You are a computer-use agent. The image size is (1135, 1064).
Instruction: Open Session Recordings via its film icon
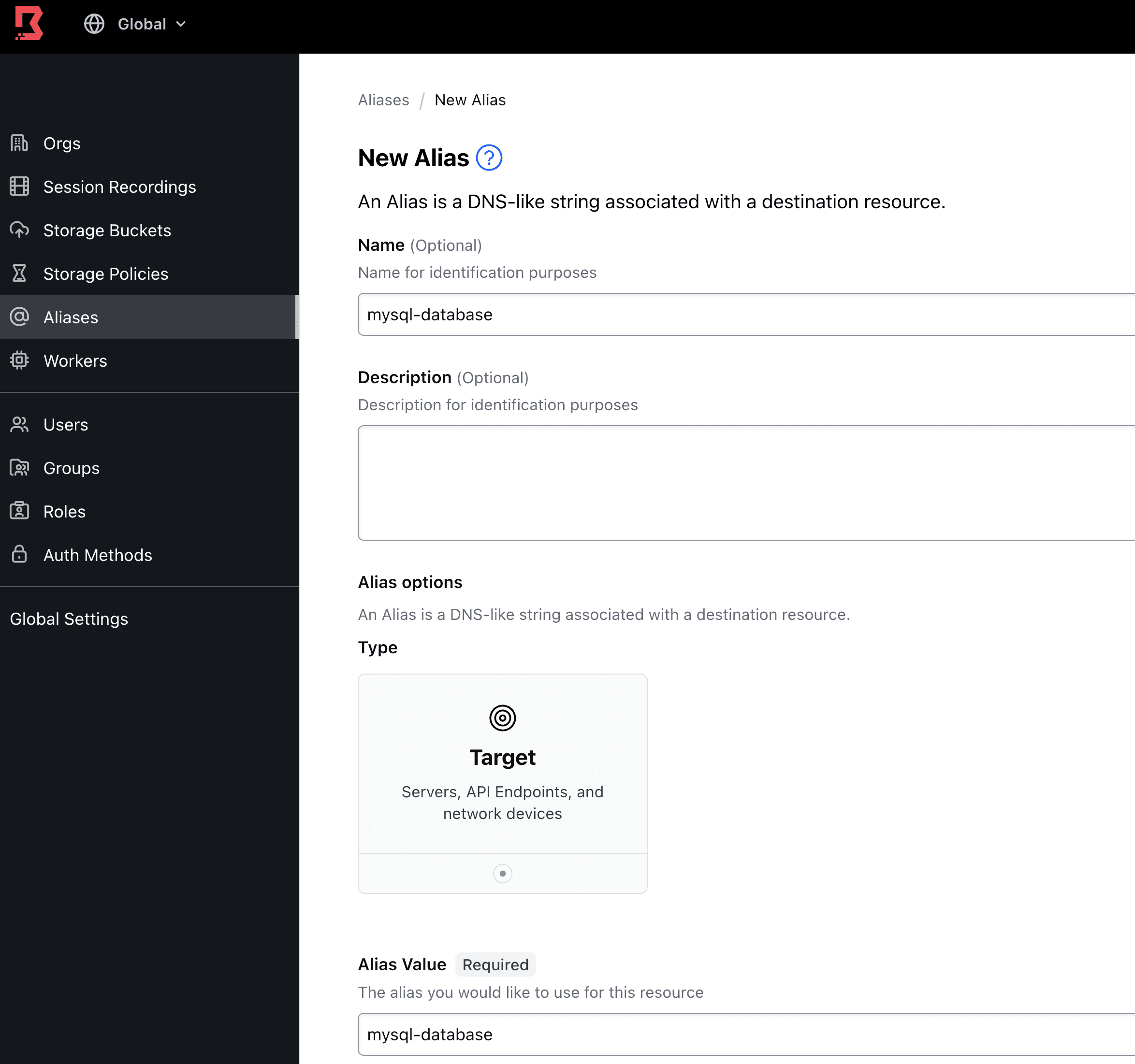click(x=19, y=187)
